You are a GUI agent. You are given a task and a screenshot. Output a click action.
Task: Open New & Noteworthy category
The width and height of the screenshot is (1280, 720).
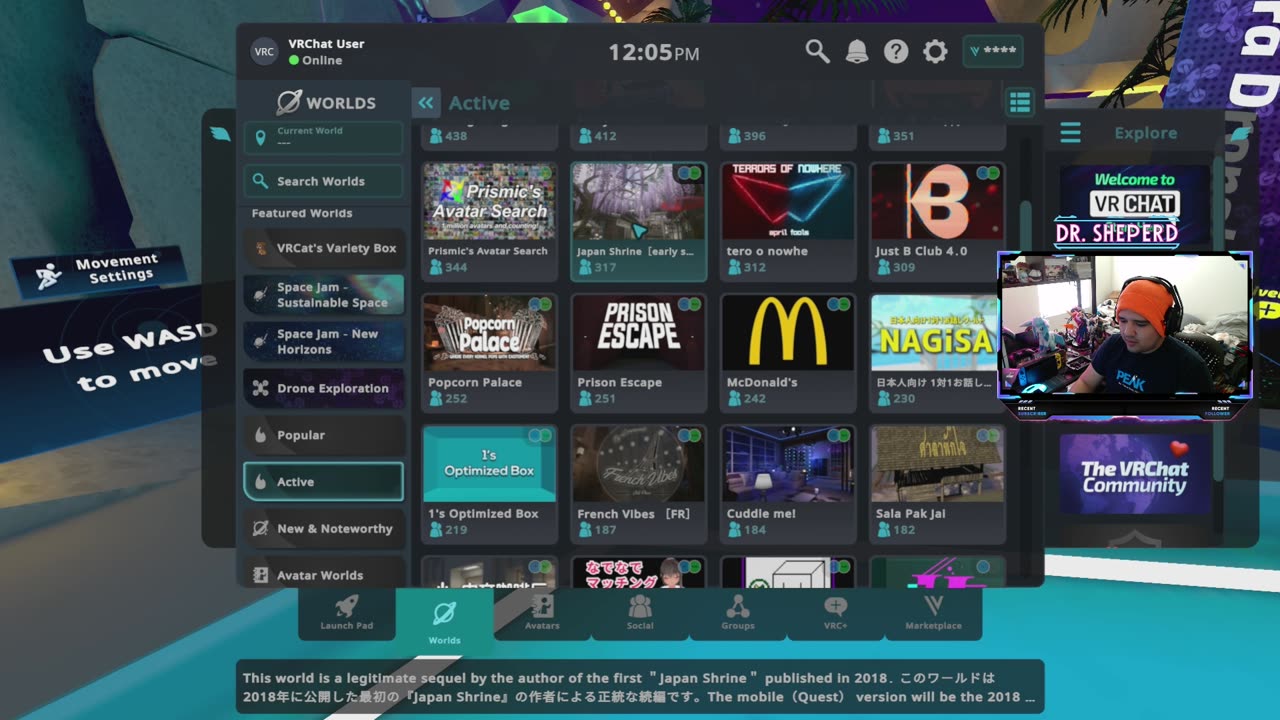pos(323,528)
